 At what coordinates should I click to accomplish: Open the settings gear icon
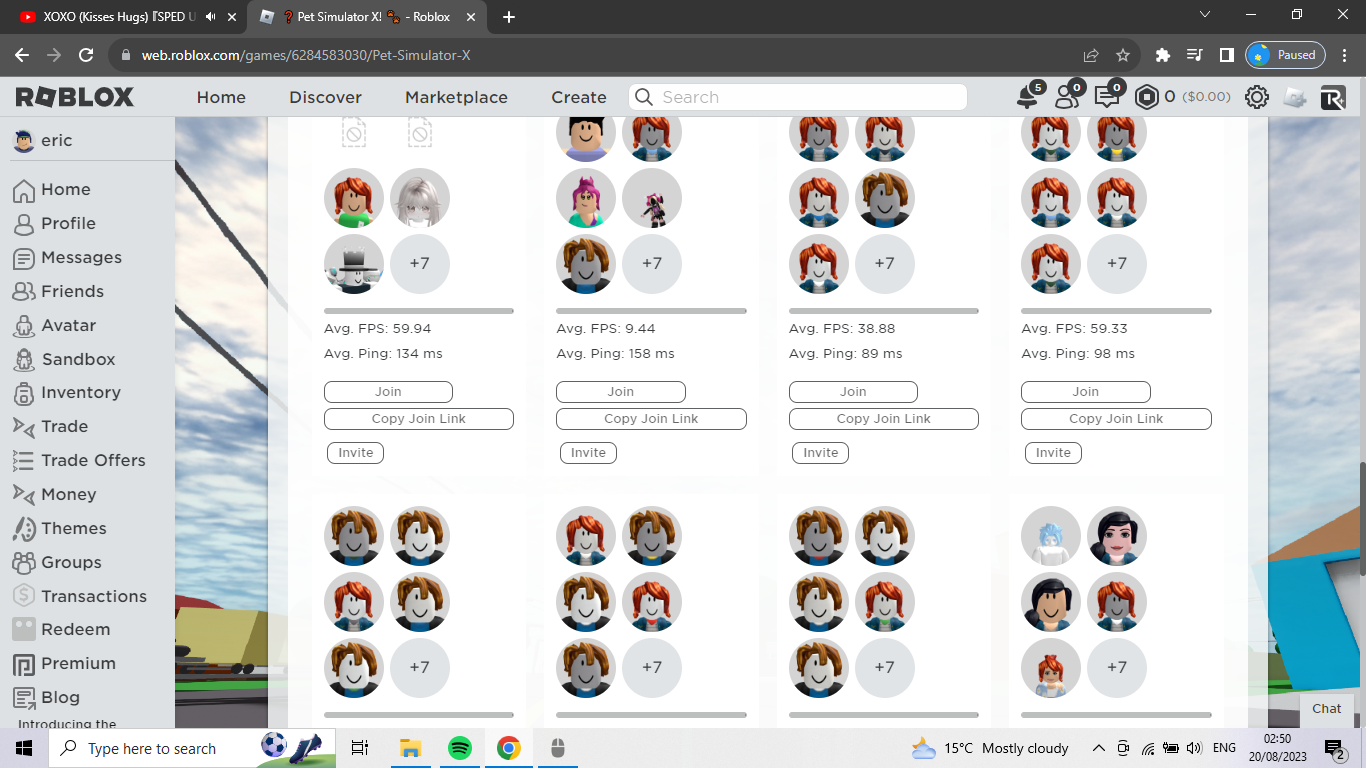[x=1257, y=97]
